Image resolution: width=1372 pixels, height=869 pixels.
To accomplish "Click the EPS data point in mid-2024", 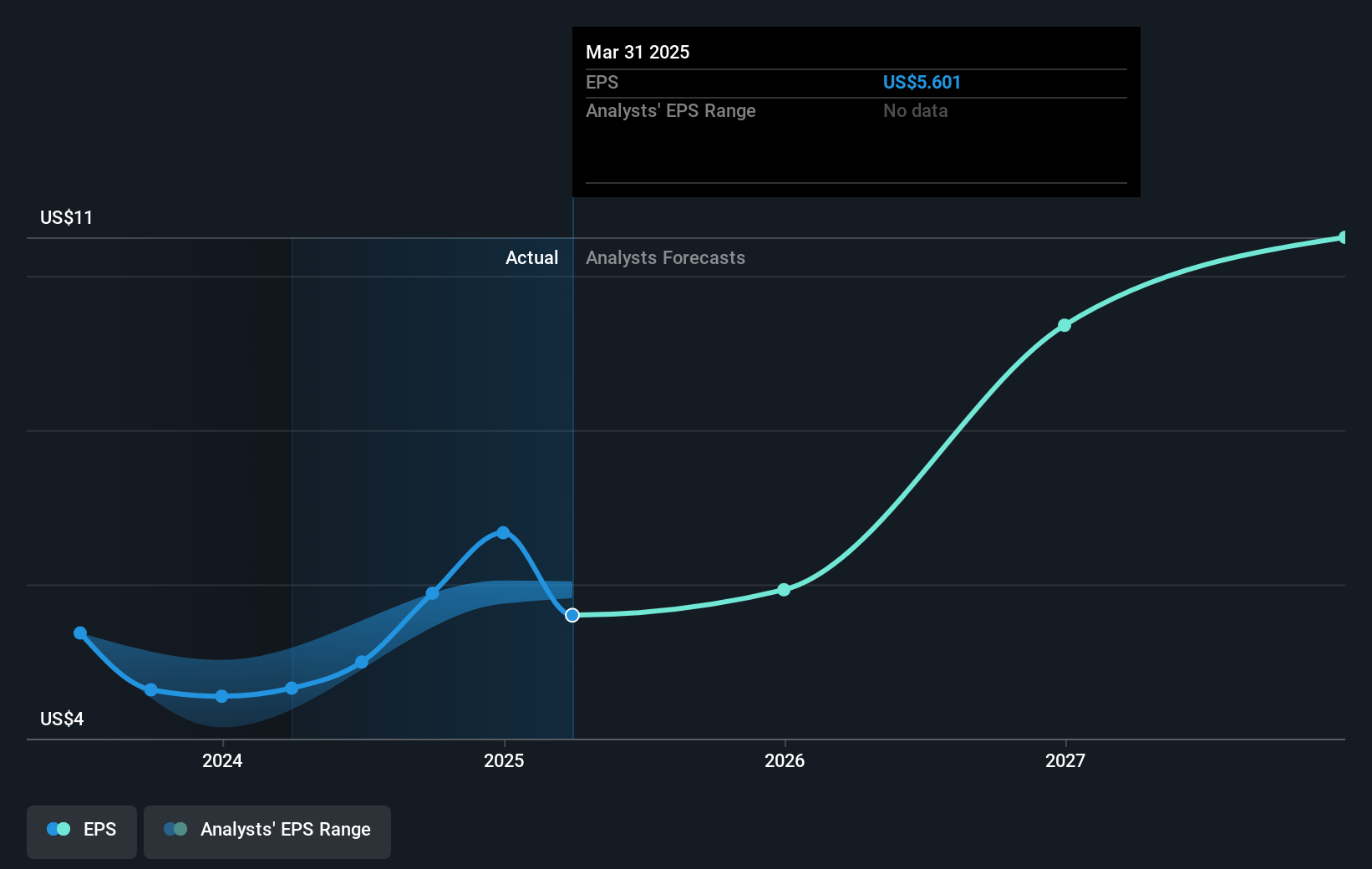I will [x=362, y=662].
